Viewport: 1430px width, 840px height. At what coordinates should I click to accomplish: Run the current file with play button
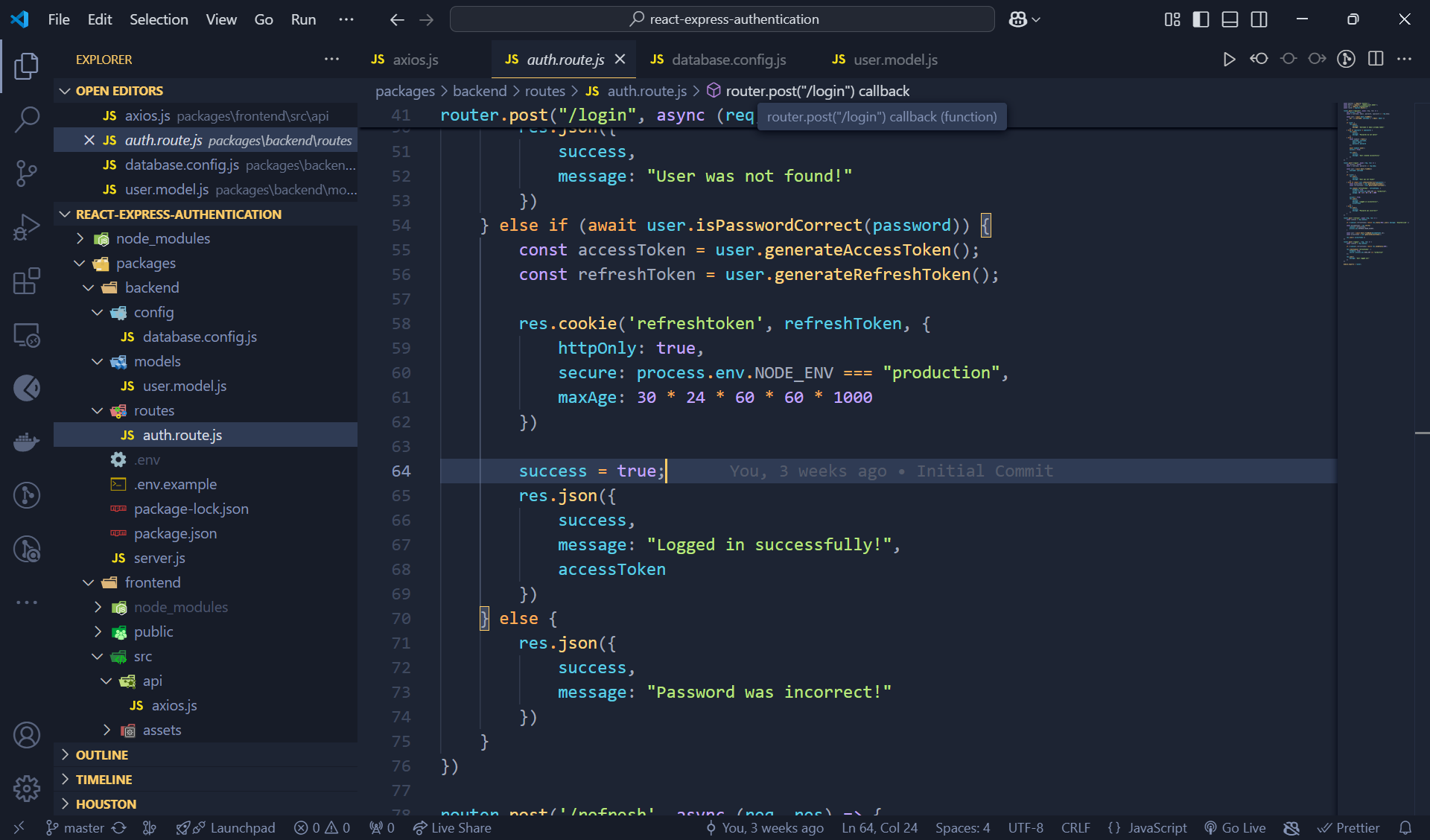[x=1229, y=60]
